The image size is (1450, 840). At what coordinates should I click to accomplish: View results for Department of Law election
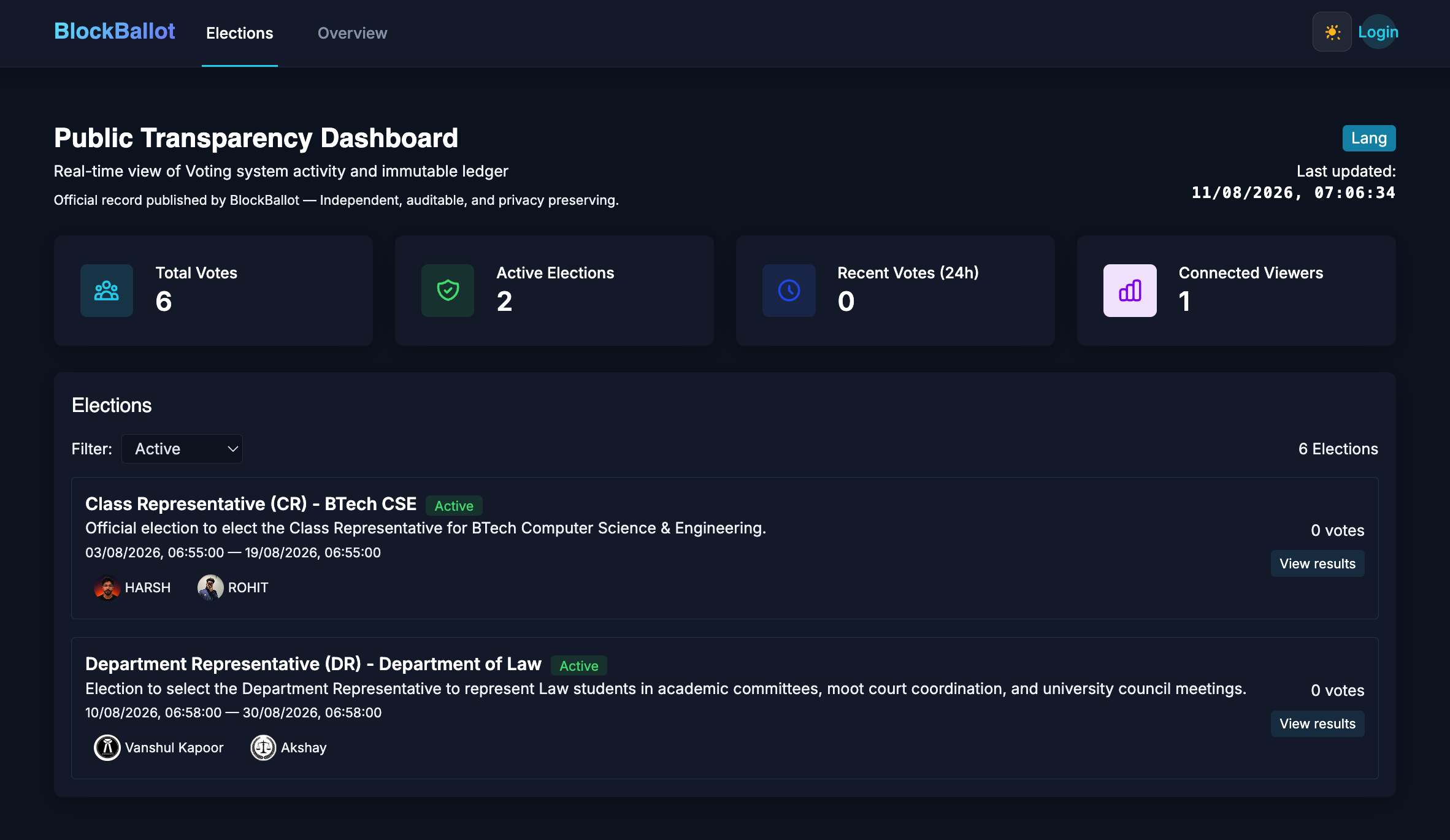click(1318, 724)
